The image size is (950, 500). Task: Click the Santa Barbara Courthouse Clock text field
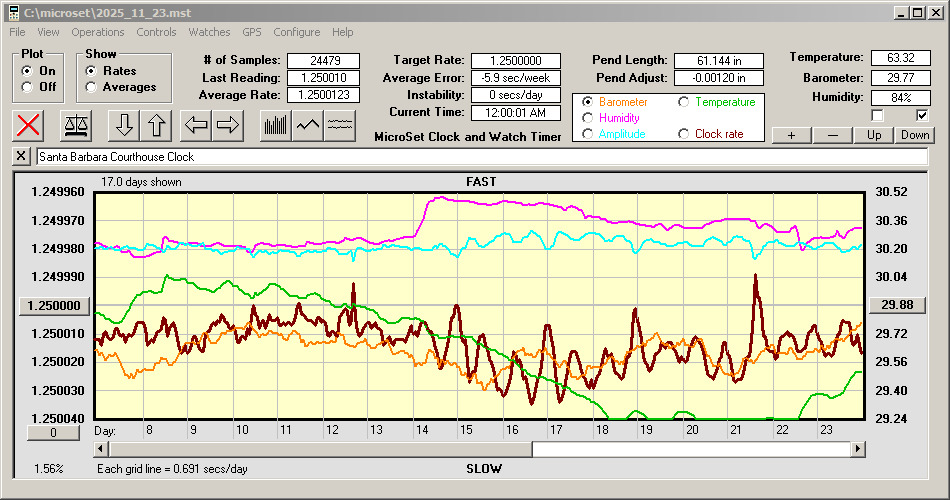coord(480,157)
